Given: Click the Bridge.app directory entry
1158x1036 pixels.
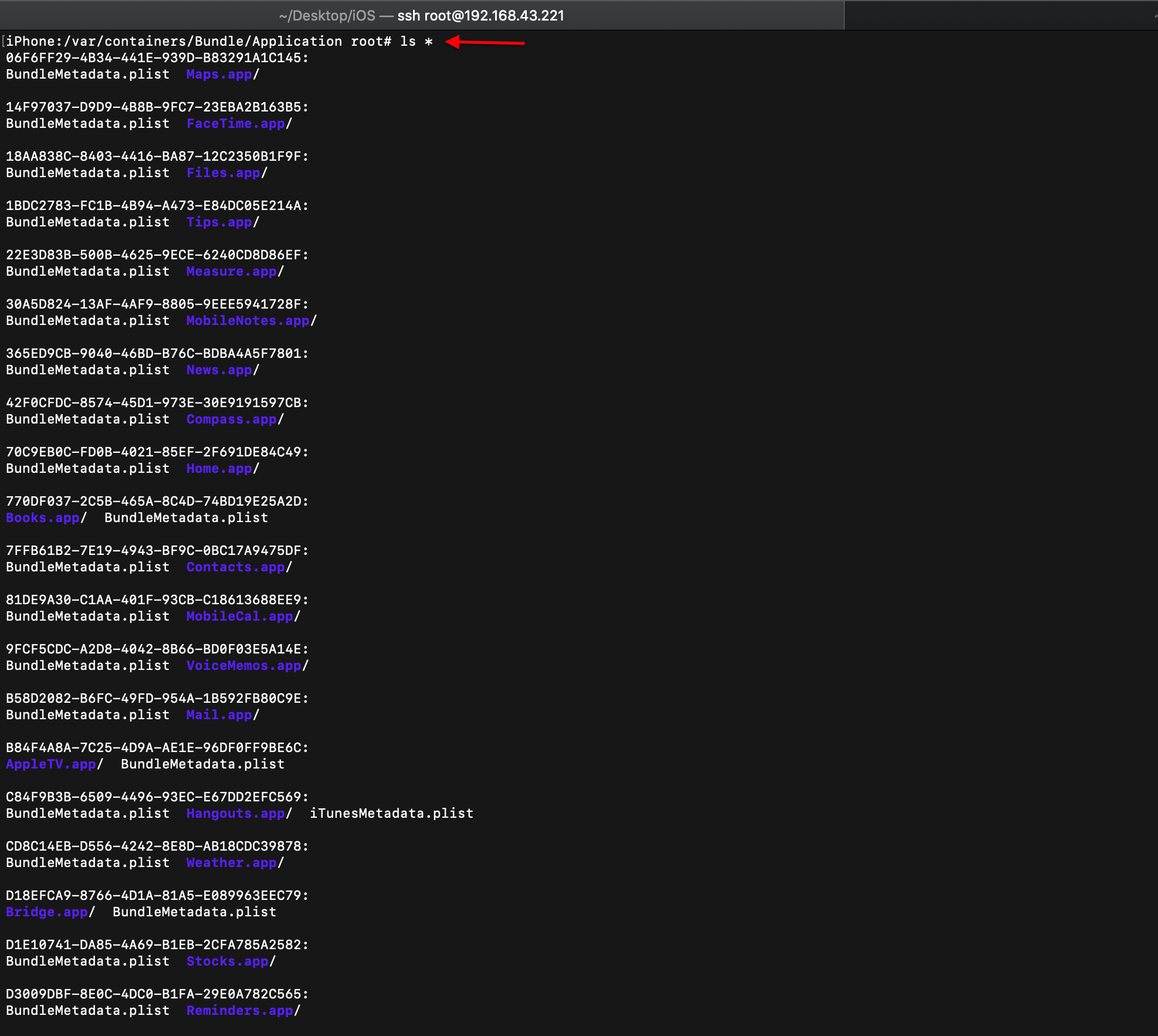Looking at the screenshot, I should 46,912.
